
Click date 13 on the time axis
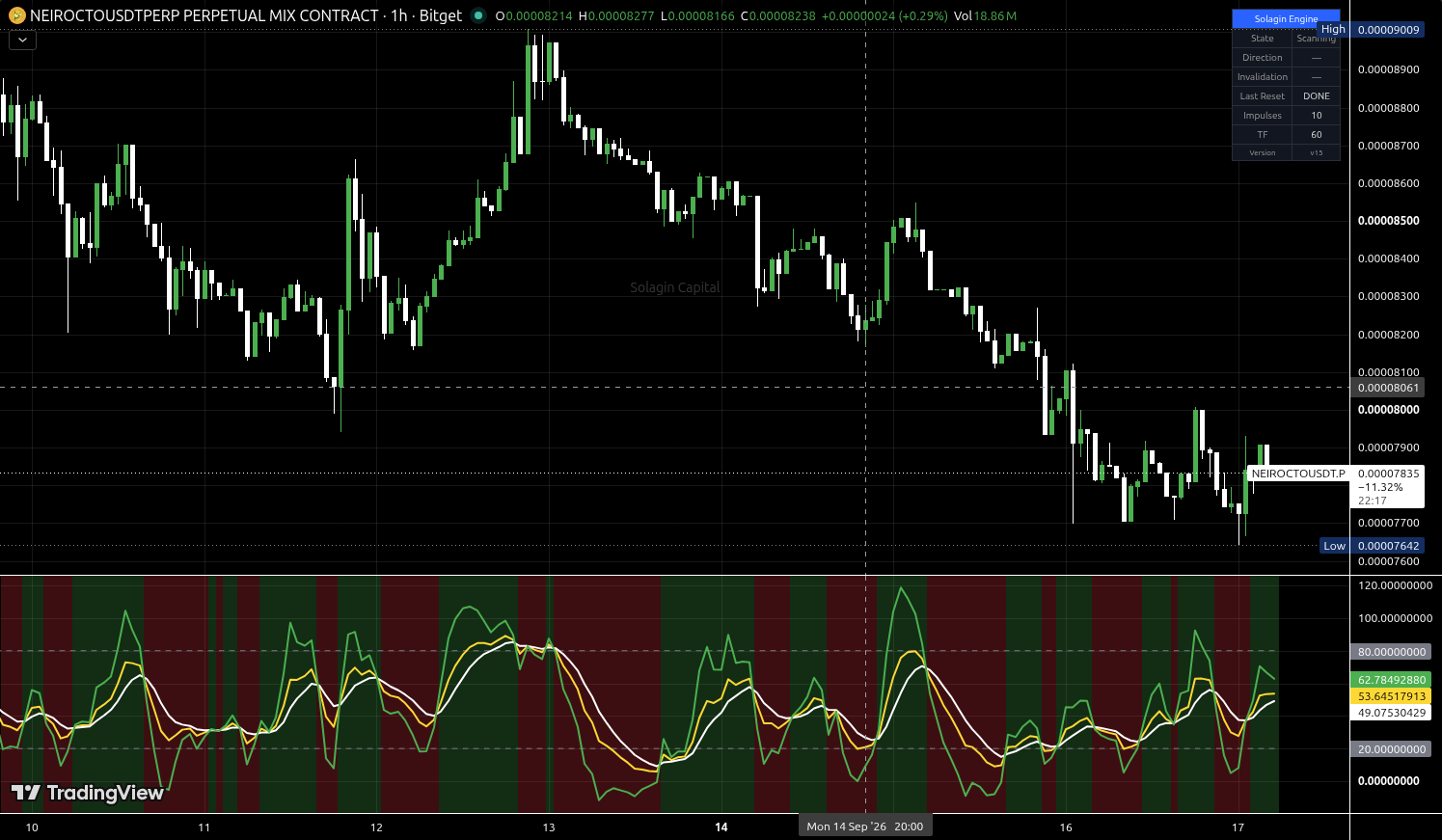pos(549,827)
